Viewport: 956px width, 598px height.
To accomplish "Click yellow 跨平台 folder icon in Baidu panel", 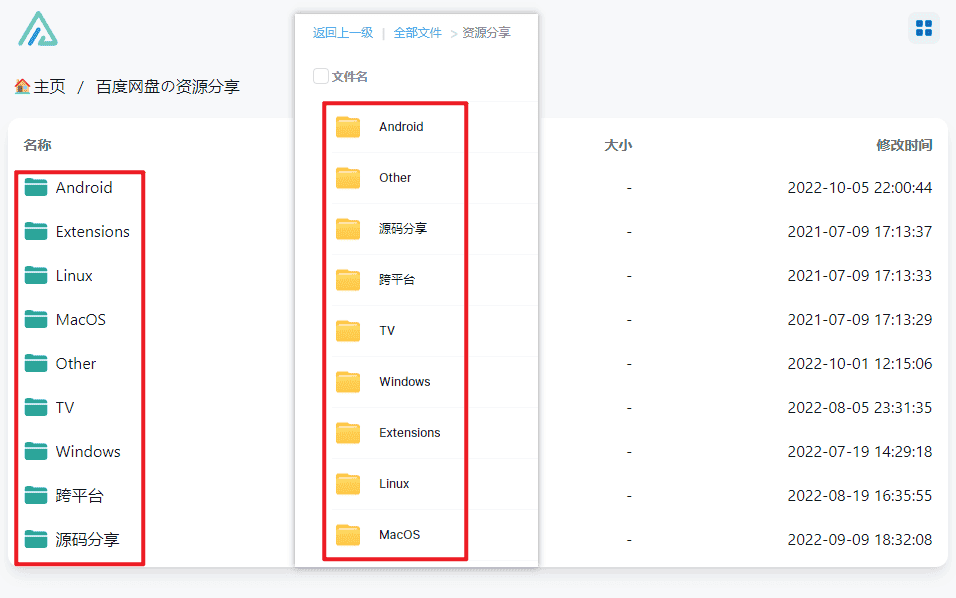I will (x=348, y=280).
